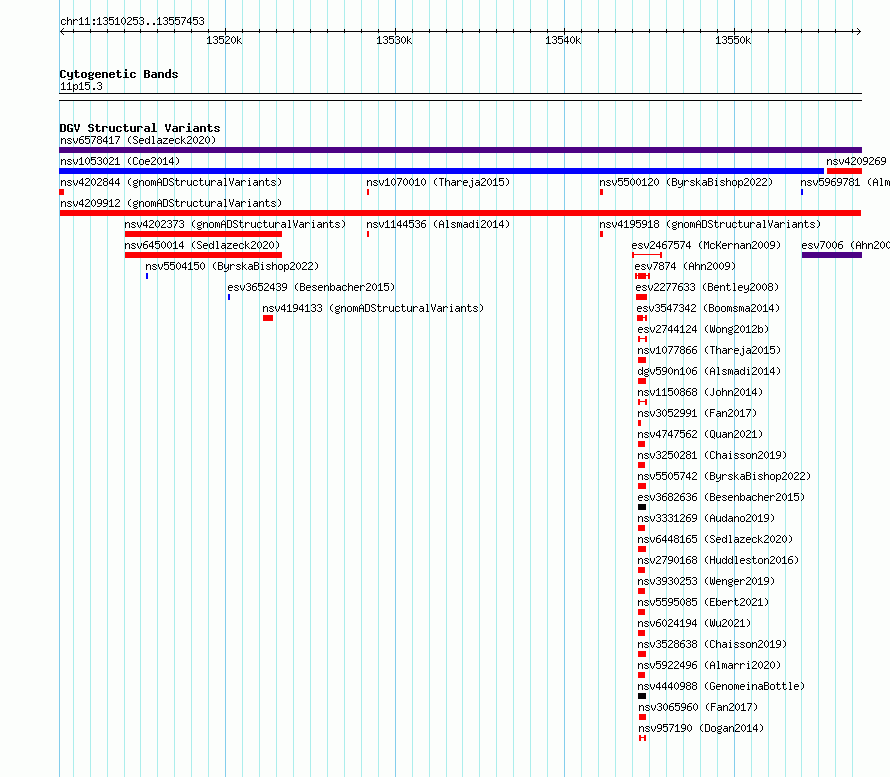The height and width of the screenshot is (777, 890).
Task: Select esv2467574 (McKernan2009) label
Action: [706, 245]
